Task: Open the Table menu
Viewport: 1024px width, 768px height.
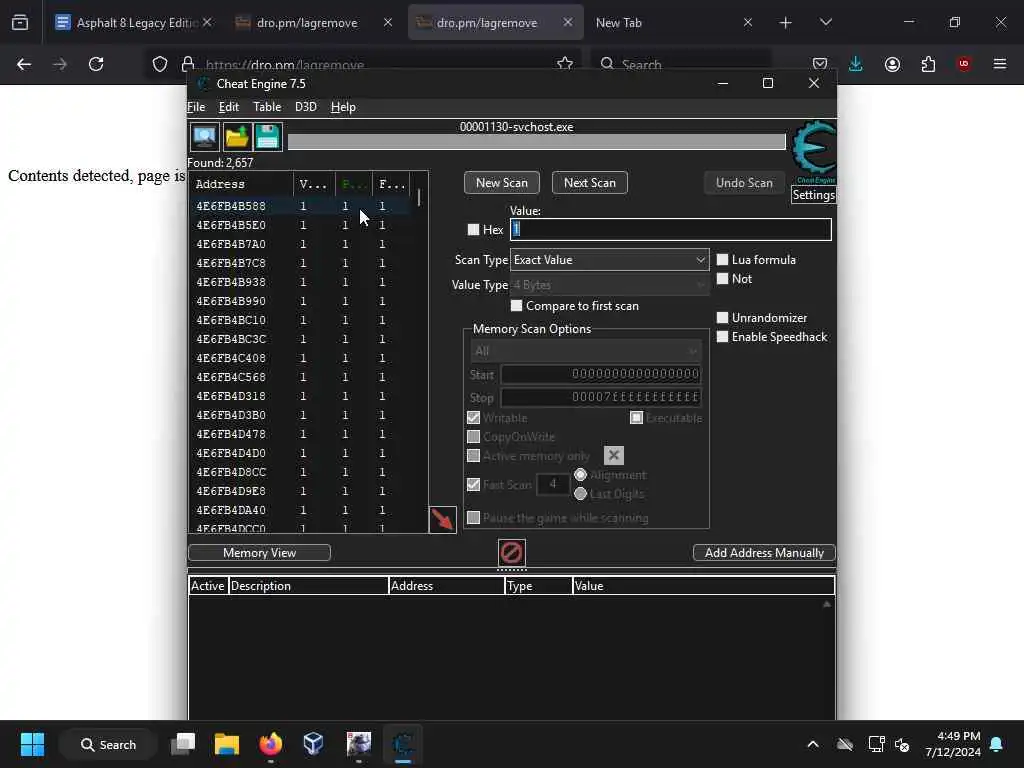Action: click(267, 107)
